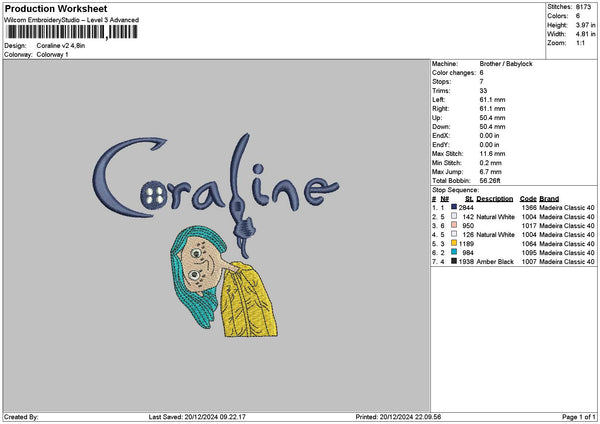Click the Stop Sequence heading
The height and width of the screenshot is (424, 600).
(x=455, y=190)
